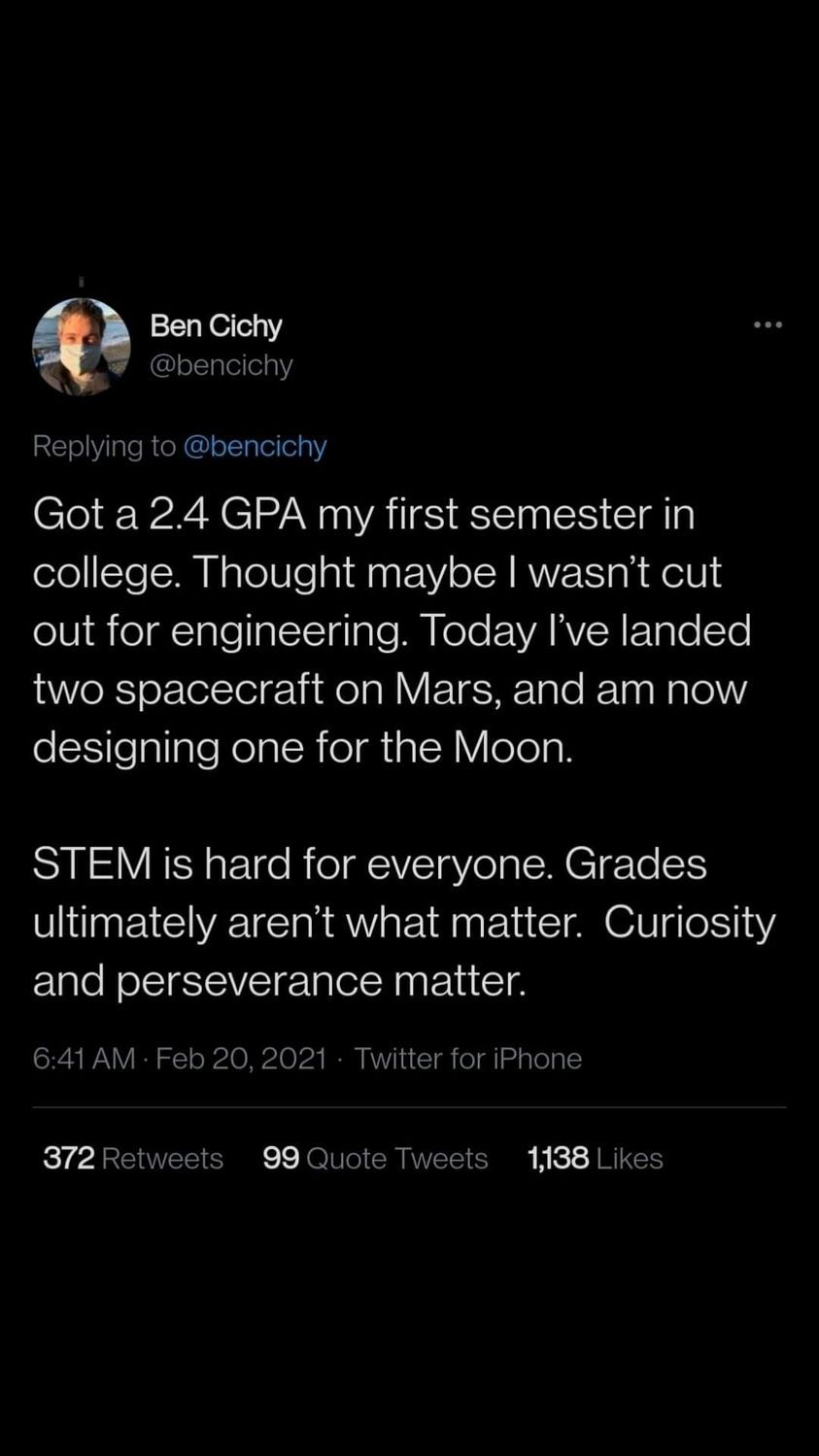Click "and perseverance matter." closing line
819x1456 pixels.
(280, 980)
